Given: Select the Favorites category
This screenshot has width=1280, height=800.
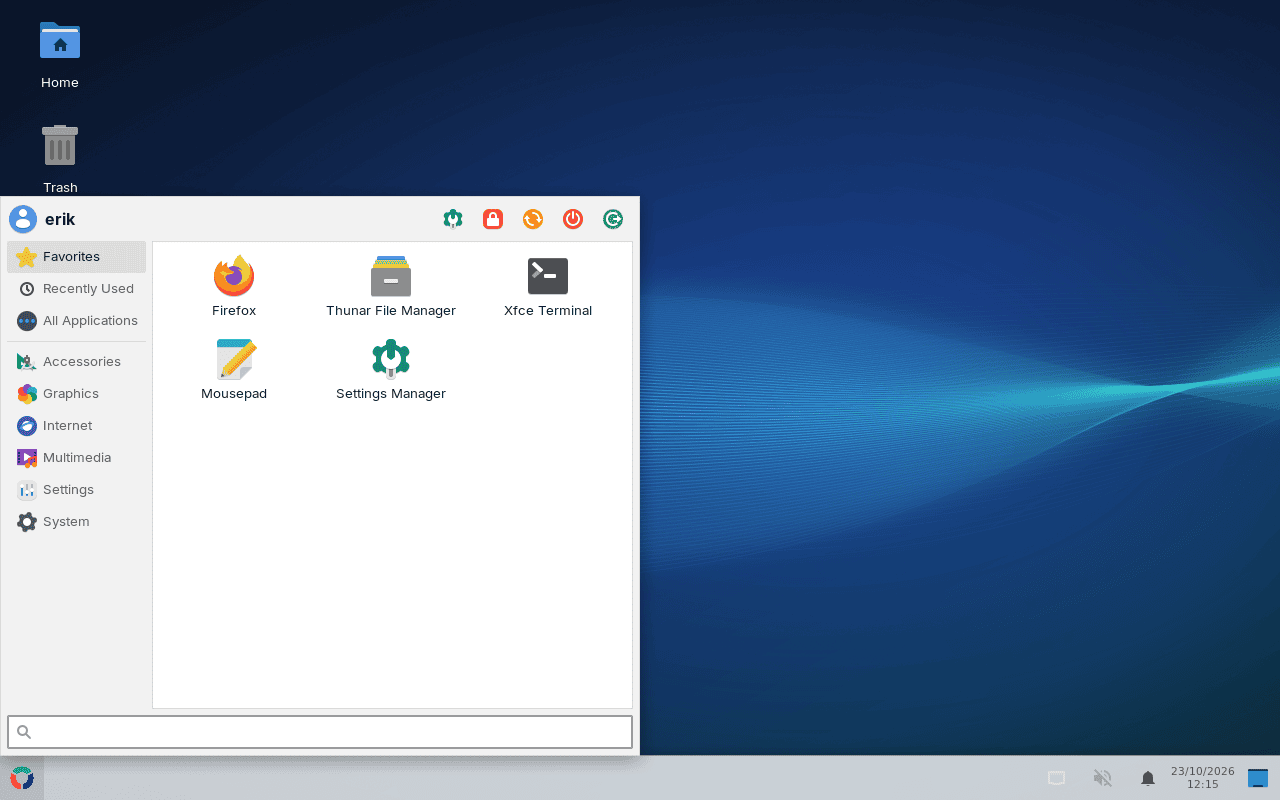Looking at the screenshot, I should 76,257.
